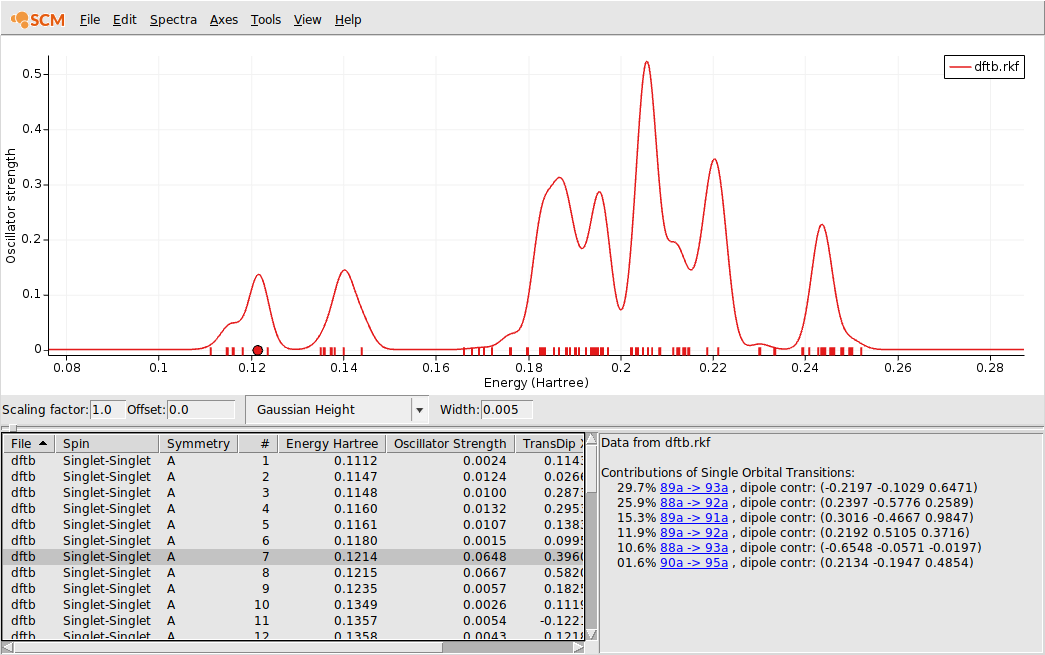Open the 90a -> 95a transition link
Screen dimensions: 1045x655
694,564
